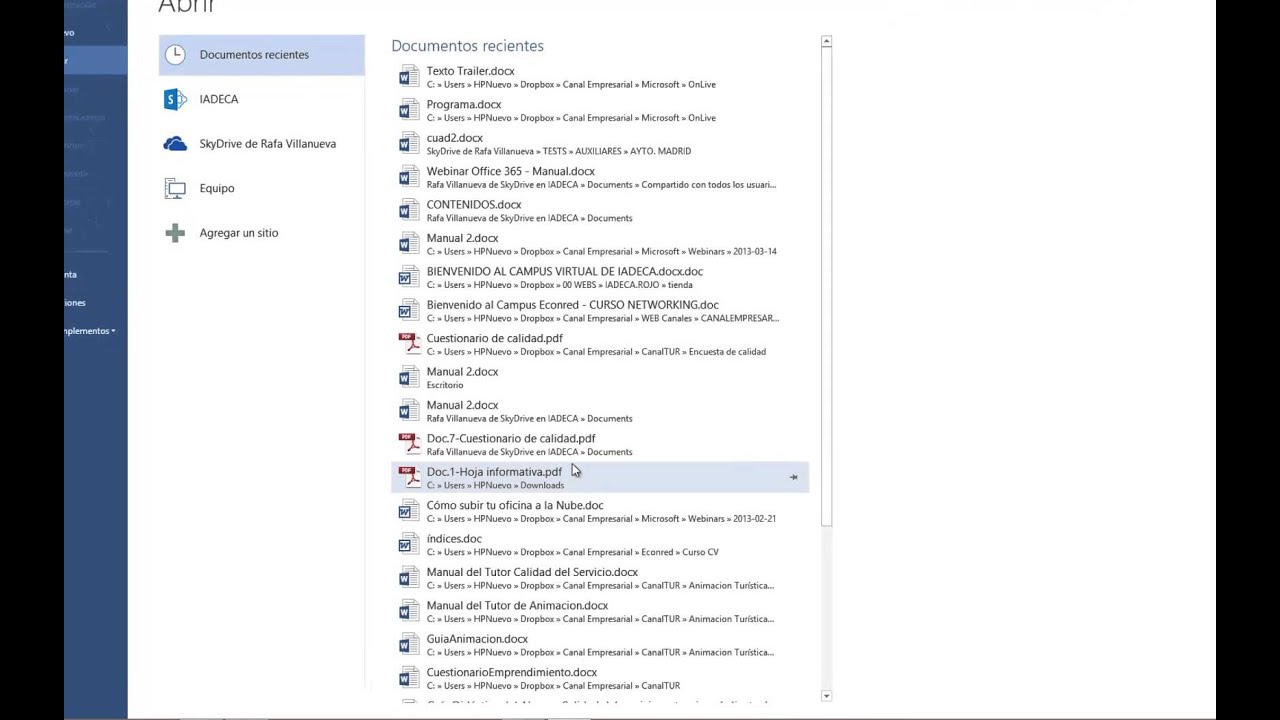
Task: Click document icon beside índices.doc
Action: tap(408, 545)
